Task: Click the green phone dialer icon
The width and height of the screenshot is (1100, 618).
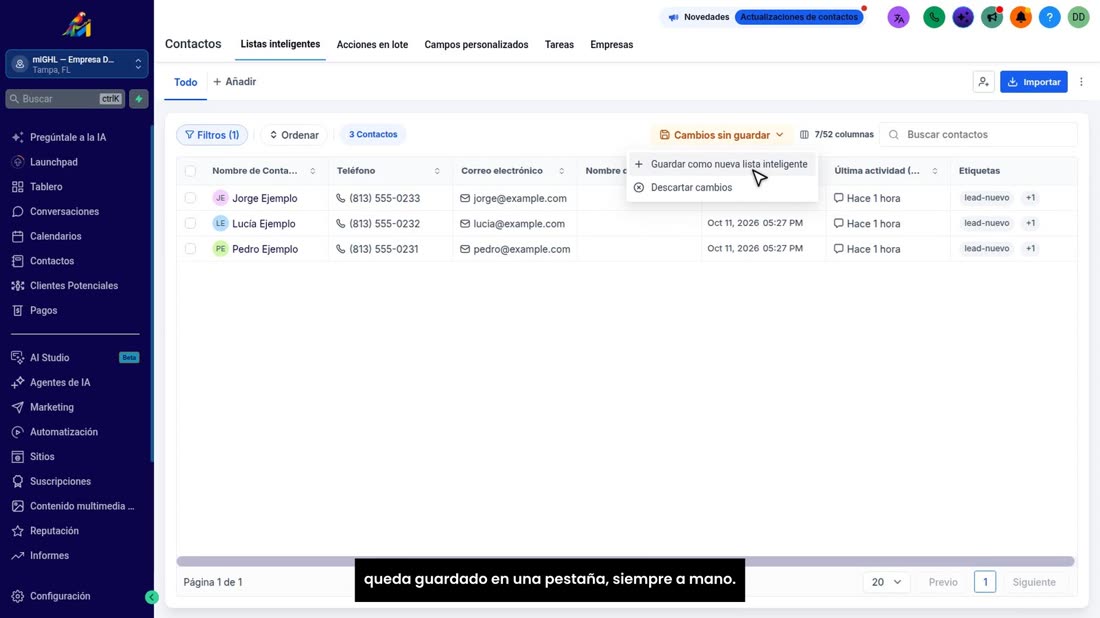Action: (934, 17)
